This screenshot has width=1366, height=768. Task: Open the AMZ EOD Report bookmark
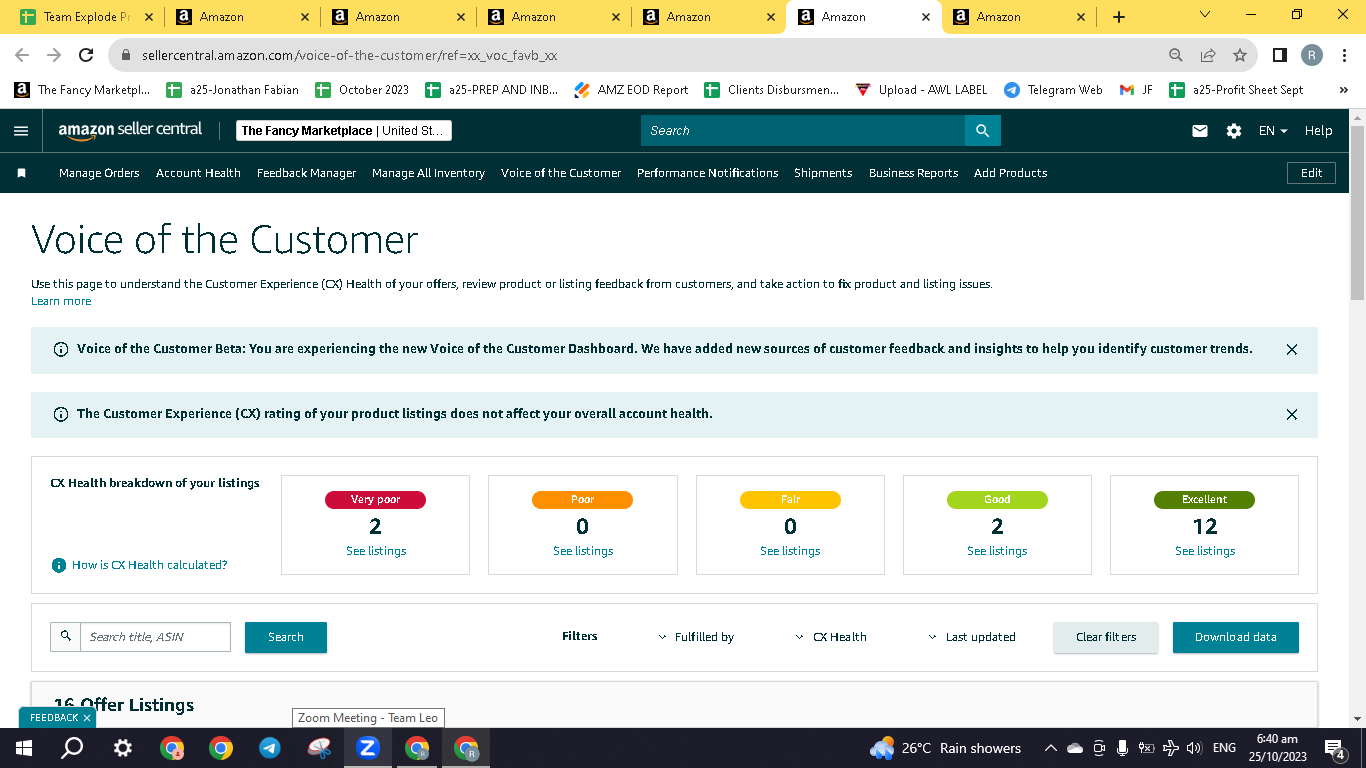click(x=632, y=90)
